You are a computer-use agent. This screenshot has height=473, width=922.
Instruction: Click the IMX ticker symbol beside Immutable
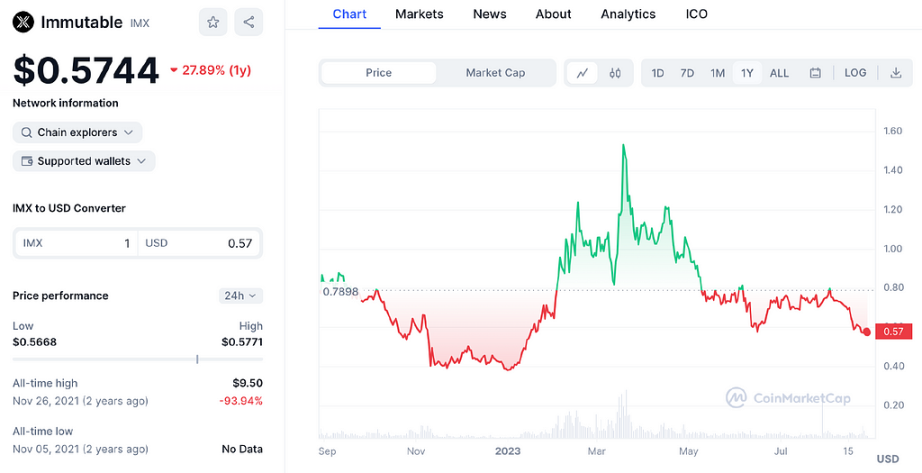[x=140, y=24]
